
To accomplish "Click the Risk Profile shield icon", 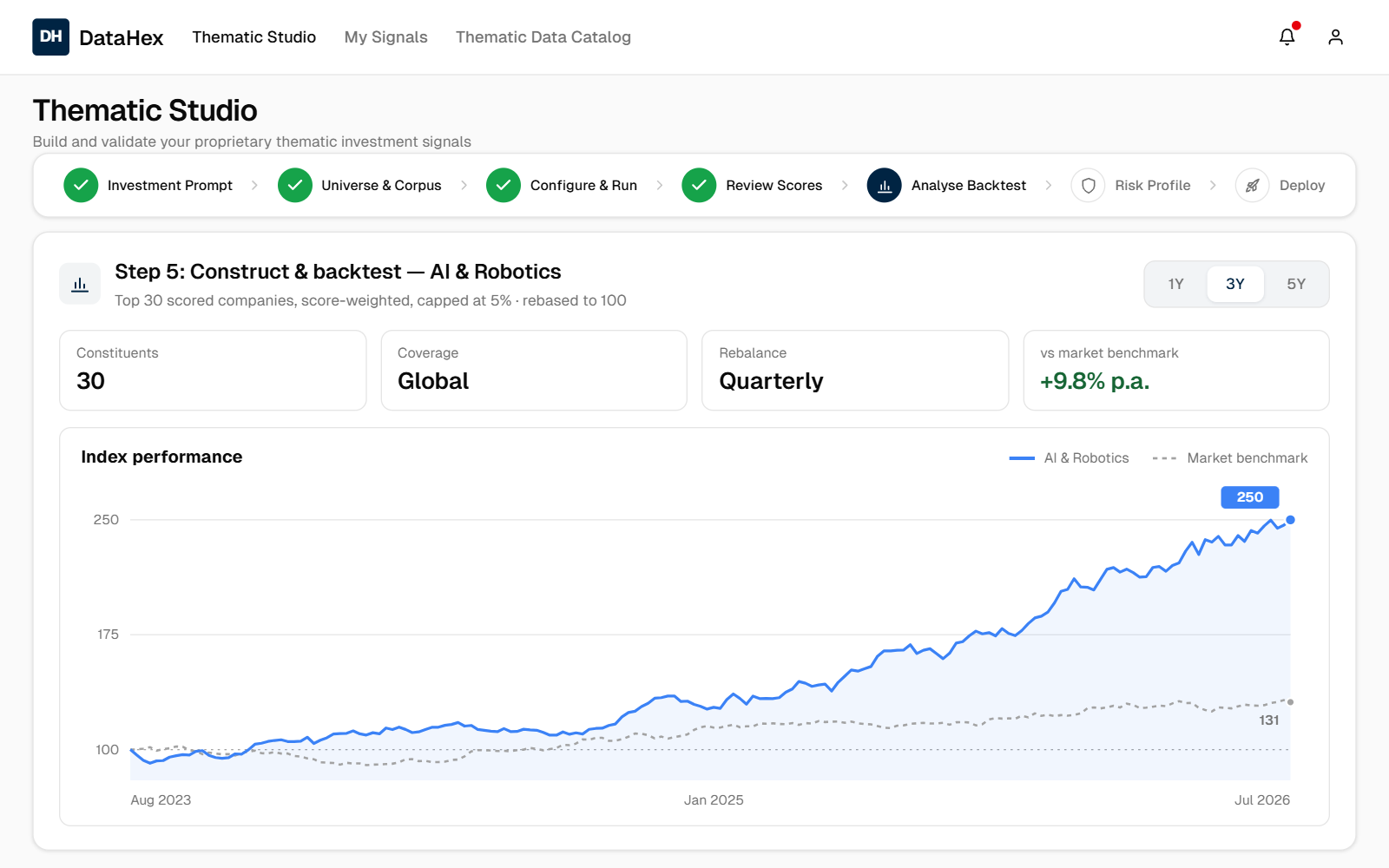I will [x=1088, y=185].
